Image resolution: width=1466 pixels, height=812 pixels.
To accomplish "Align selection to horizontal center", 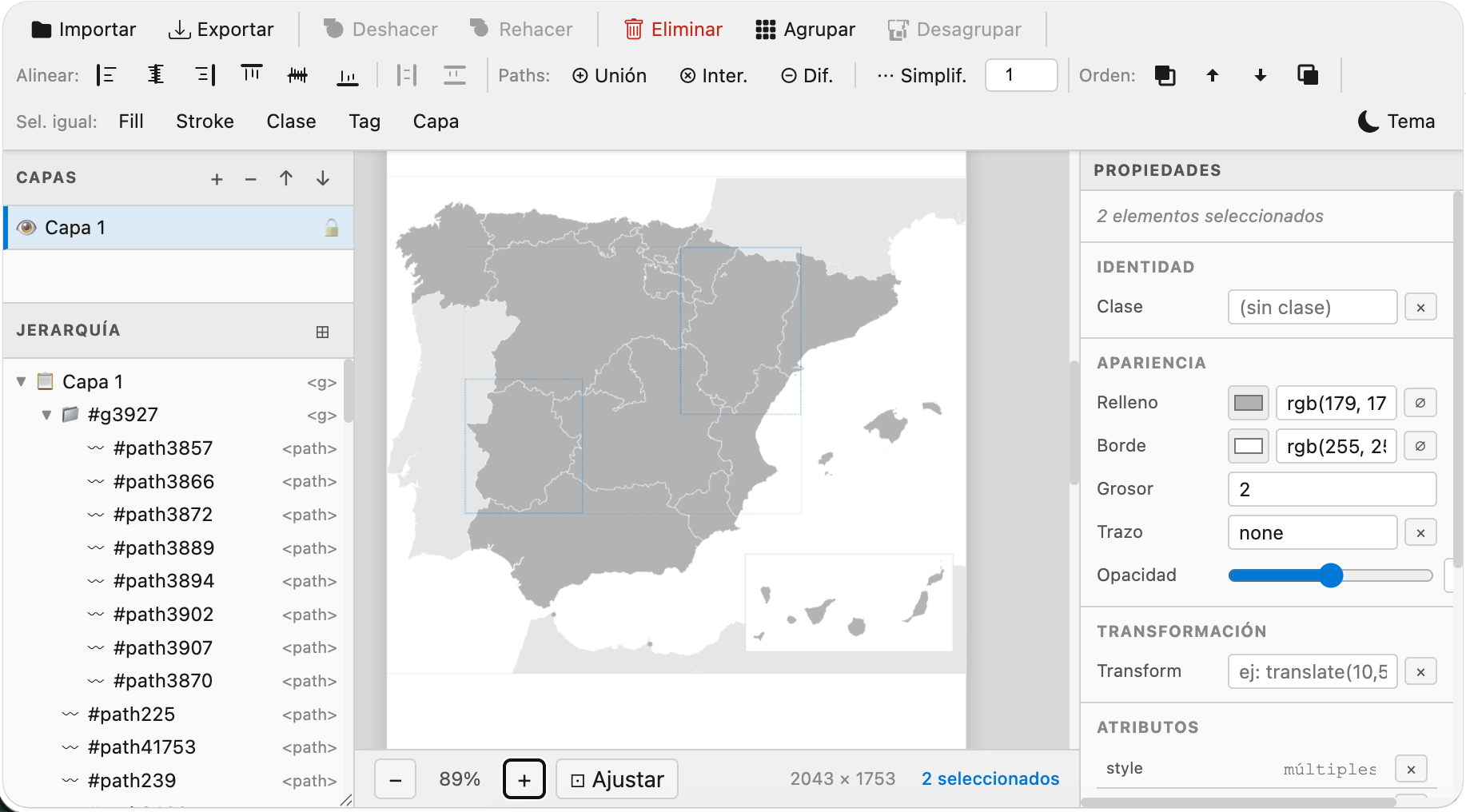I will click(156, 75).
